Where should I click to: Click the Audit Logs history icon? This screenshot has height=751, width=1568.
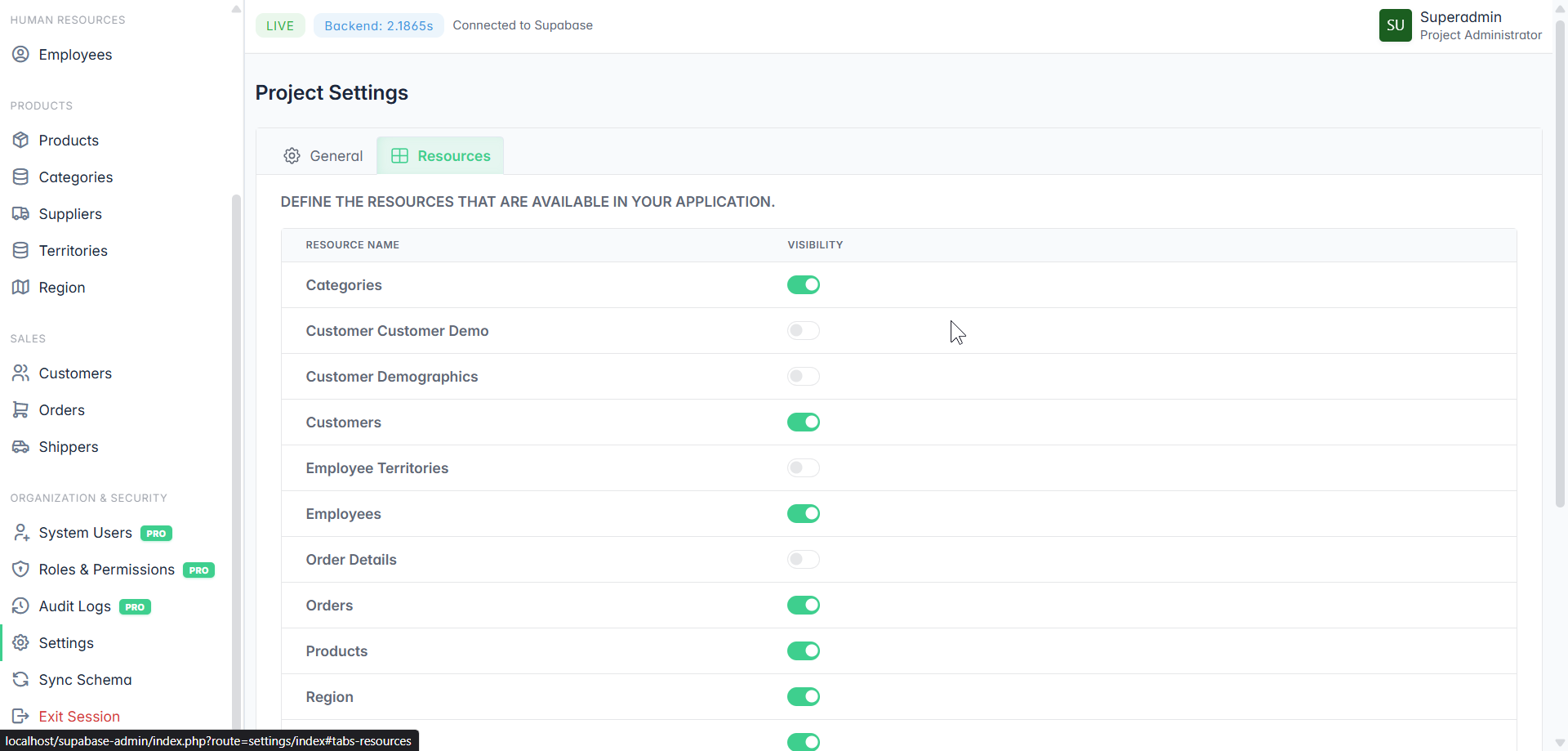click(x=20, y=606)
